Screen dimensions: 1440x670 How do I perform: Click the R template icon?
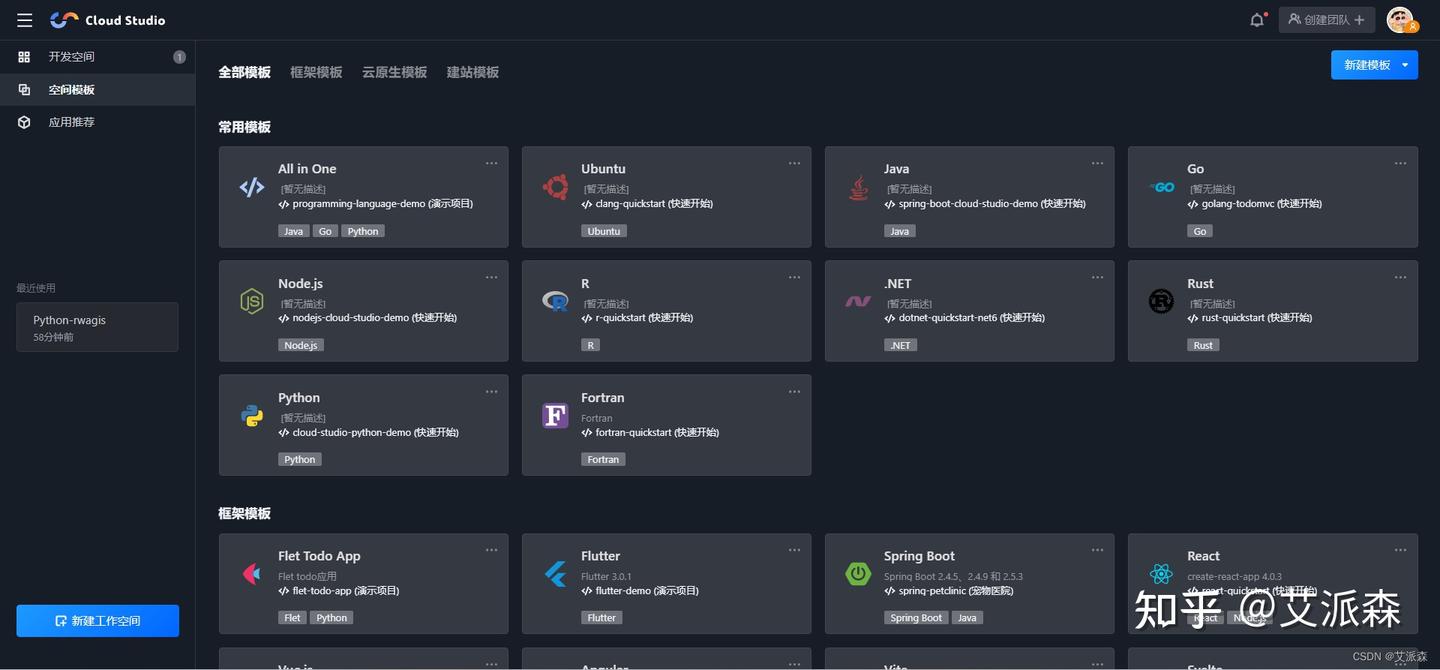[555, 301]
